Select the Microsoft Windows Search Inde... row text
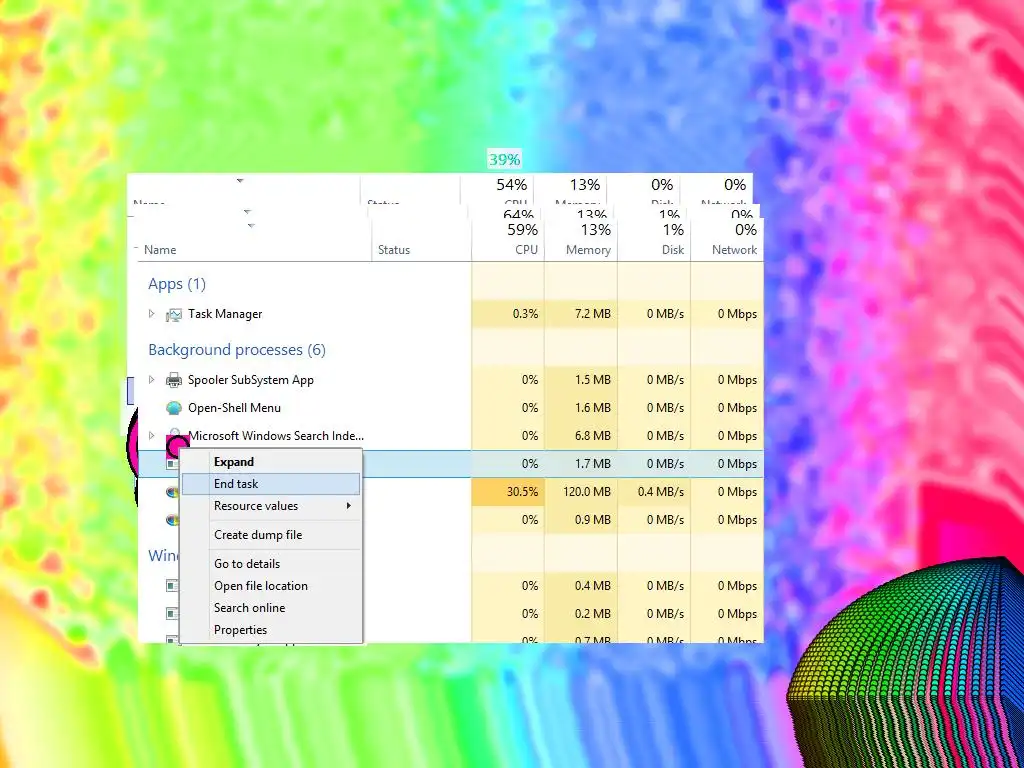The image size is (1024, 768). coord(276,436)
